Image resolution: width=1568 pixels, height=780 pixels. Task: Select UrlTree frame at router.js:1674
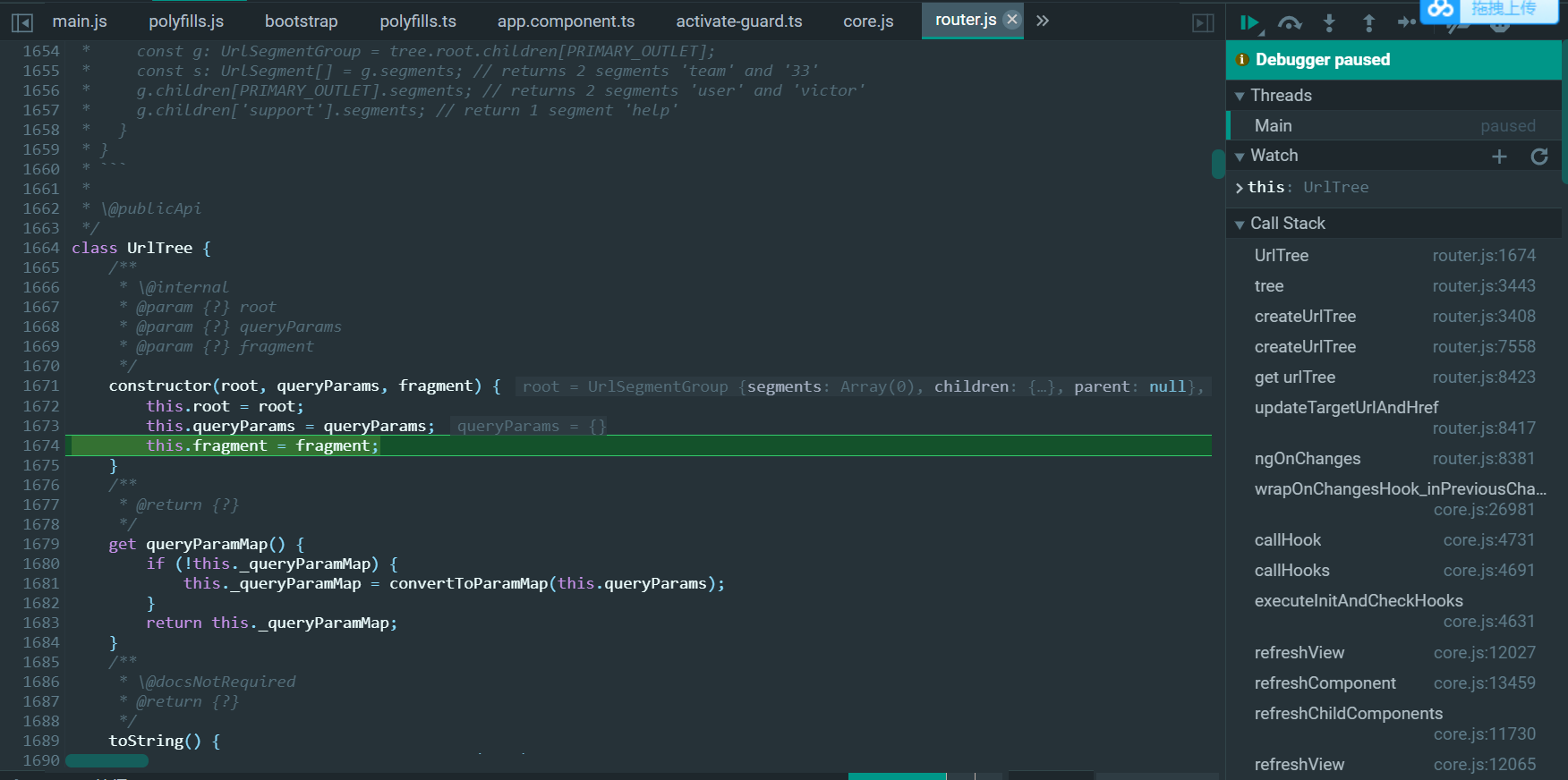pos(1393,256)
